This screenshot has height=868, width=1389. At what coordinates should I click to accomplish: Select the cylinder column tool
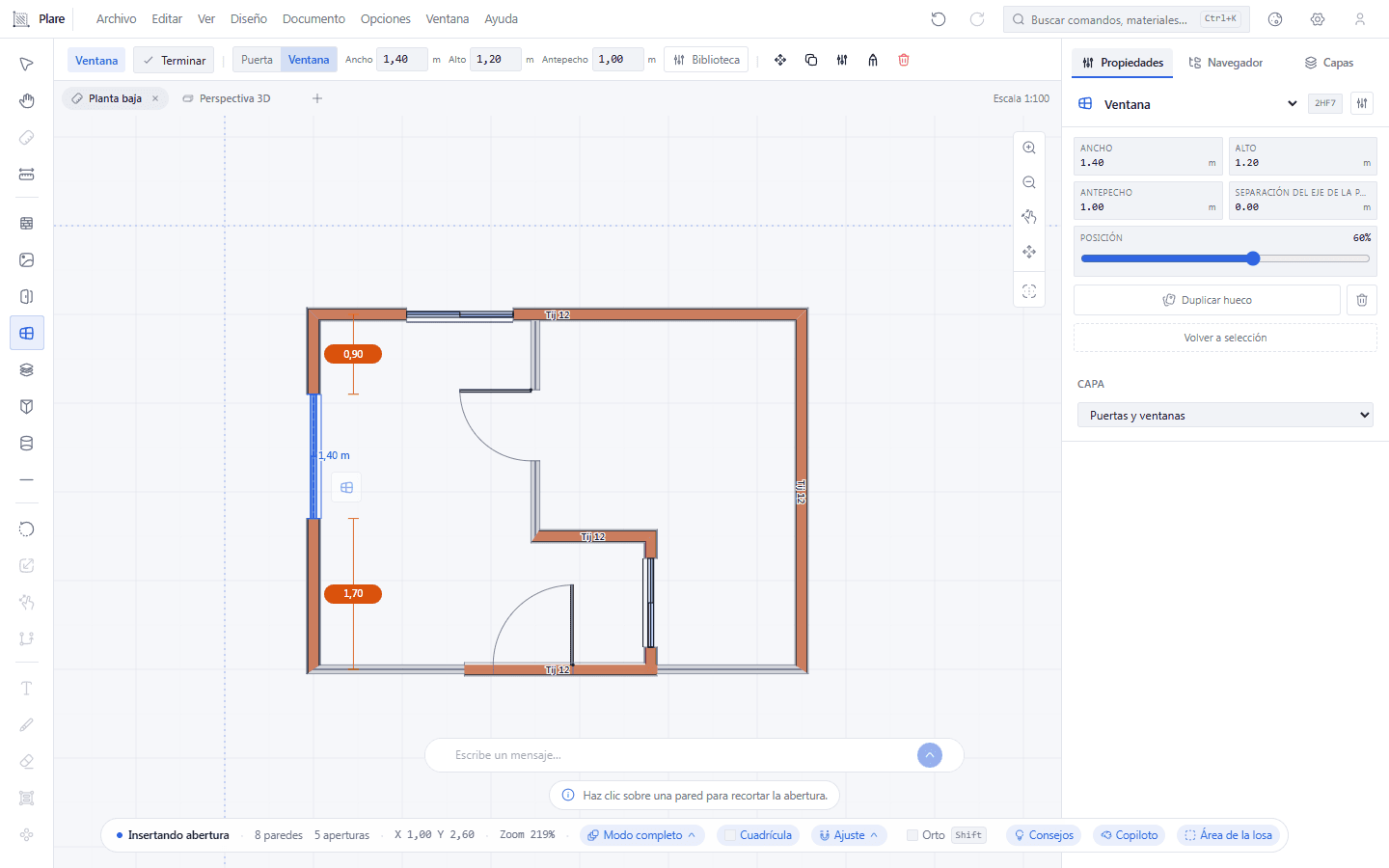27,443
